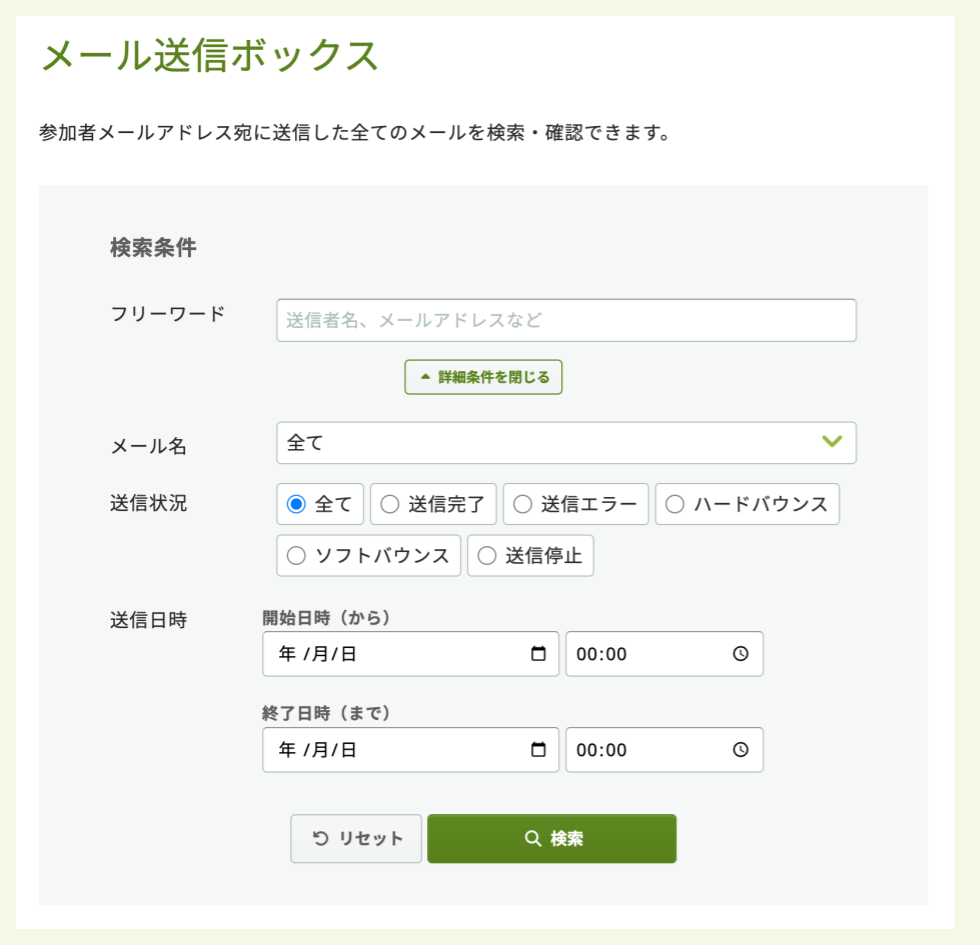
Task: Click the フリーワード text input field
Action: pyautogui.click(x=566, y=320)
